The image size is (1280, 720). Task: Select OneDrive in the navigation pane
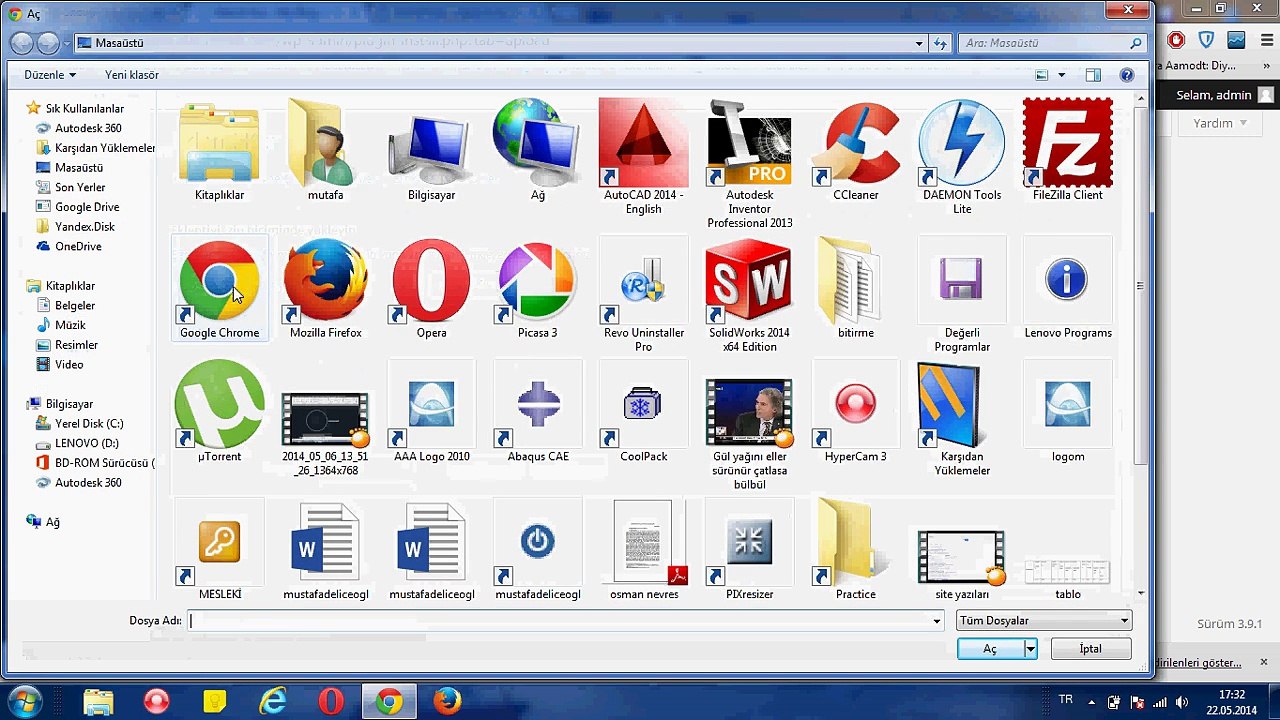[78, 246]
